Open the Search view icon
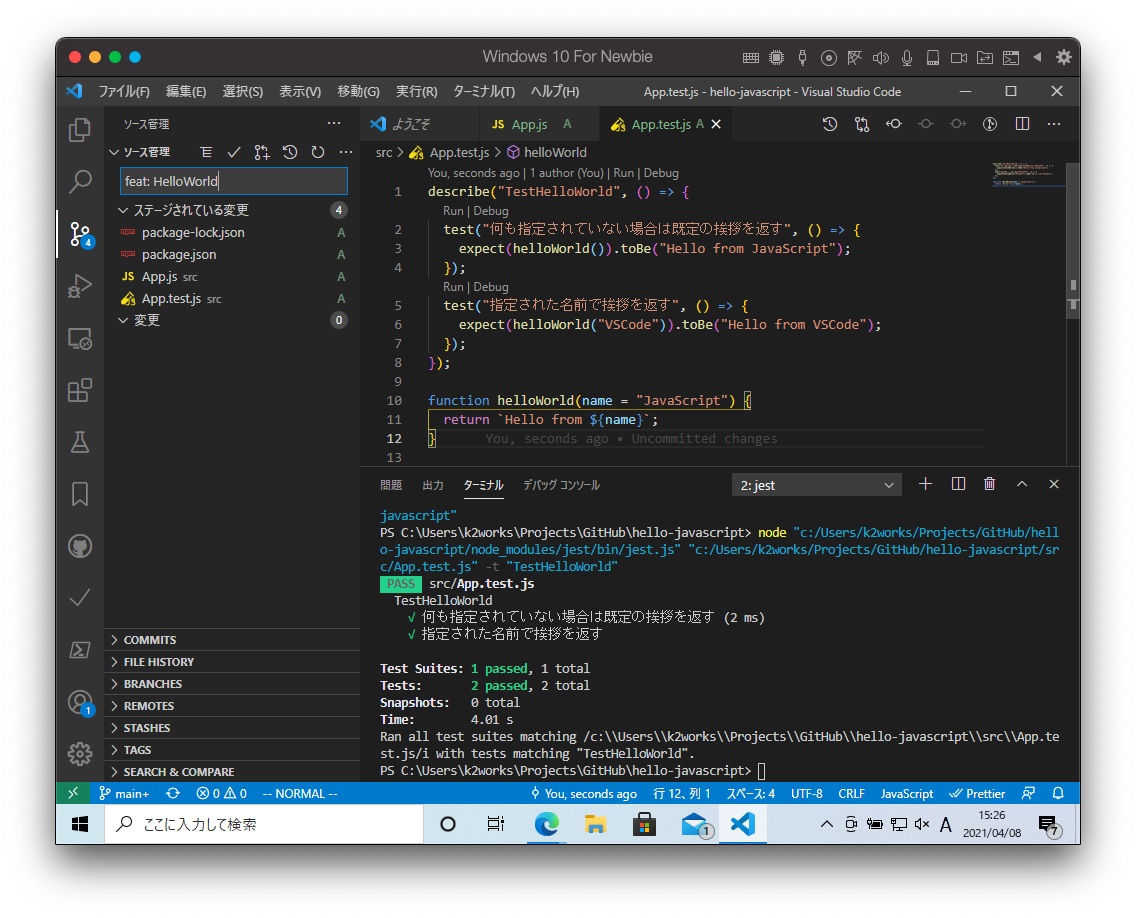 tap(80, 182)
